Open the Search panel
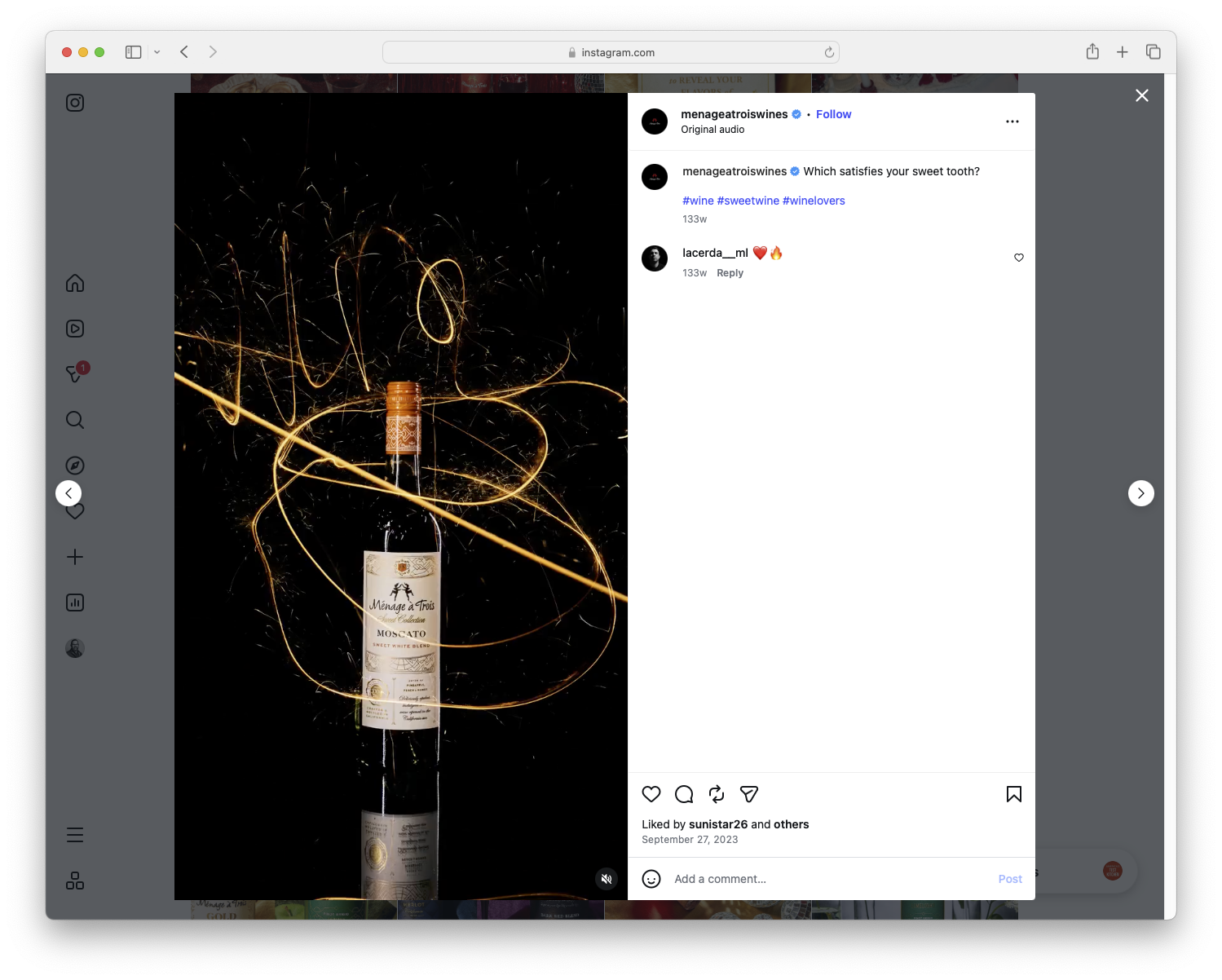Viewport: 1222px width, 980px height. point(74,419)
